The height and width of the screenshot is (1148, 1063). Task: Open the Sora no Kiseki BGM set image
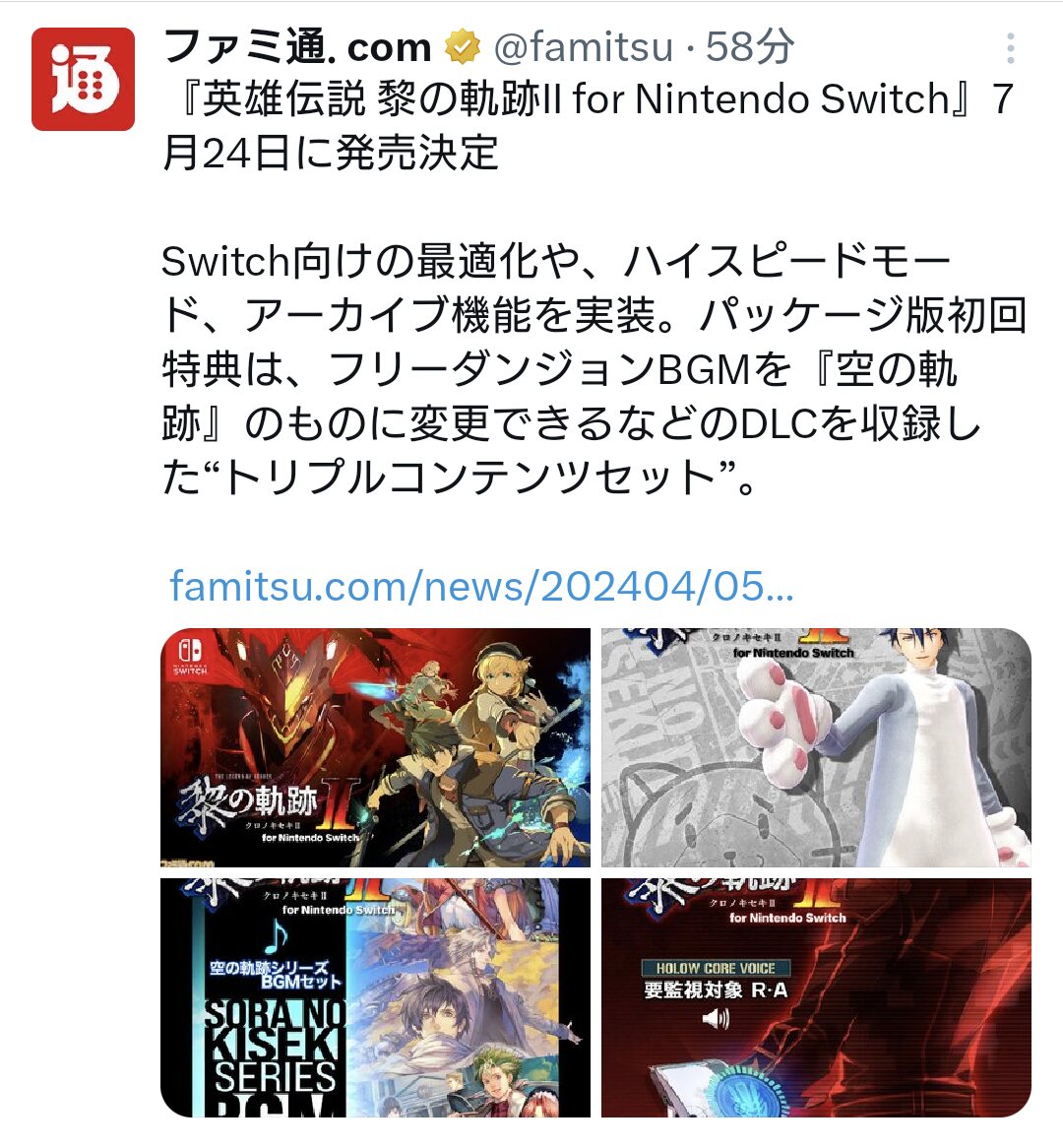pos(376,997)
